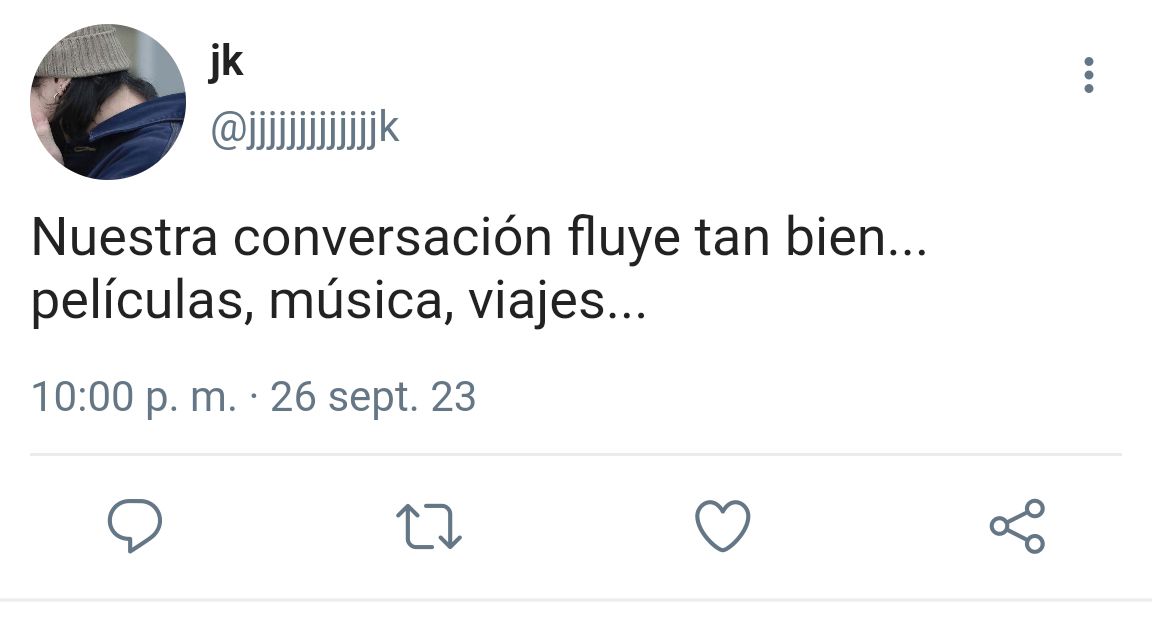View jk's profile picture
Image resolution: width=1152 pixels, height=618 pixels.
108,101
